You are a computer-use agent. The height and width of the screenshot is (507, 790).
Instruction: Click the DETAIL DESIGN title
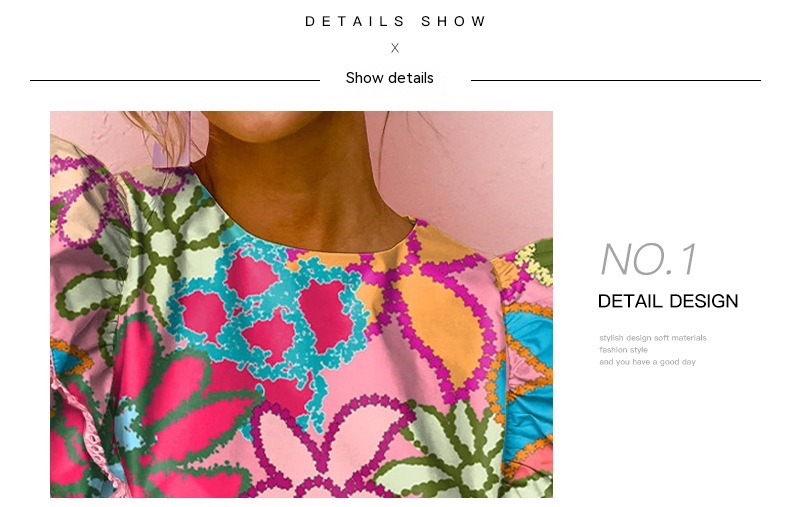click(x=668, y=301)
